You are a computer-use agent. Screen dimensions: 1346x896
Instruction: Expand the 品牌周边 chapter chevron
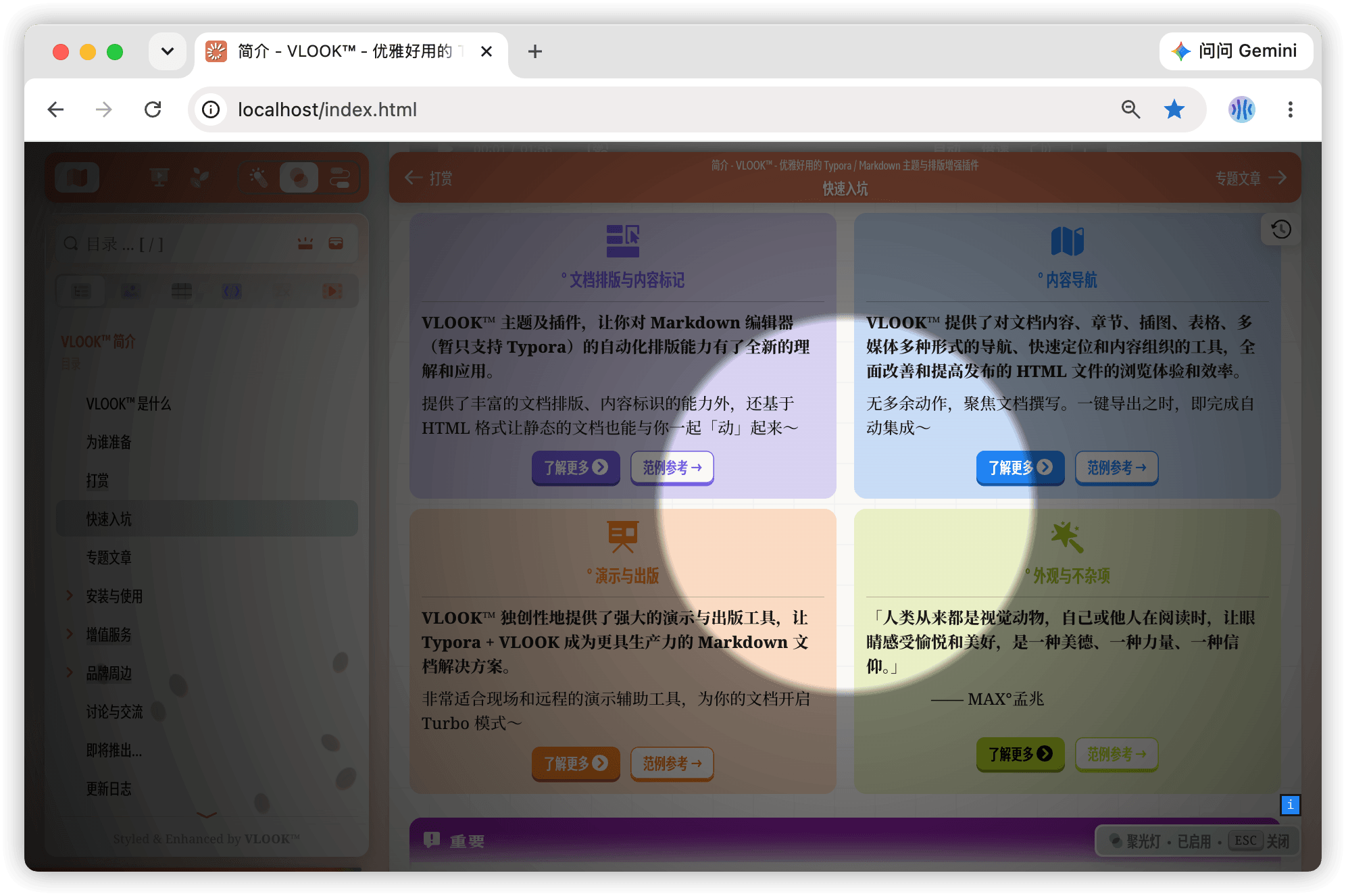[70, 673]
